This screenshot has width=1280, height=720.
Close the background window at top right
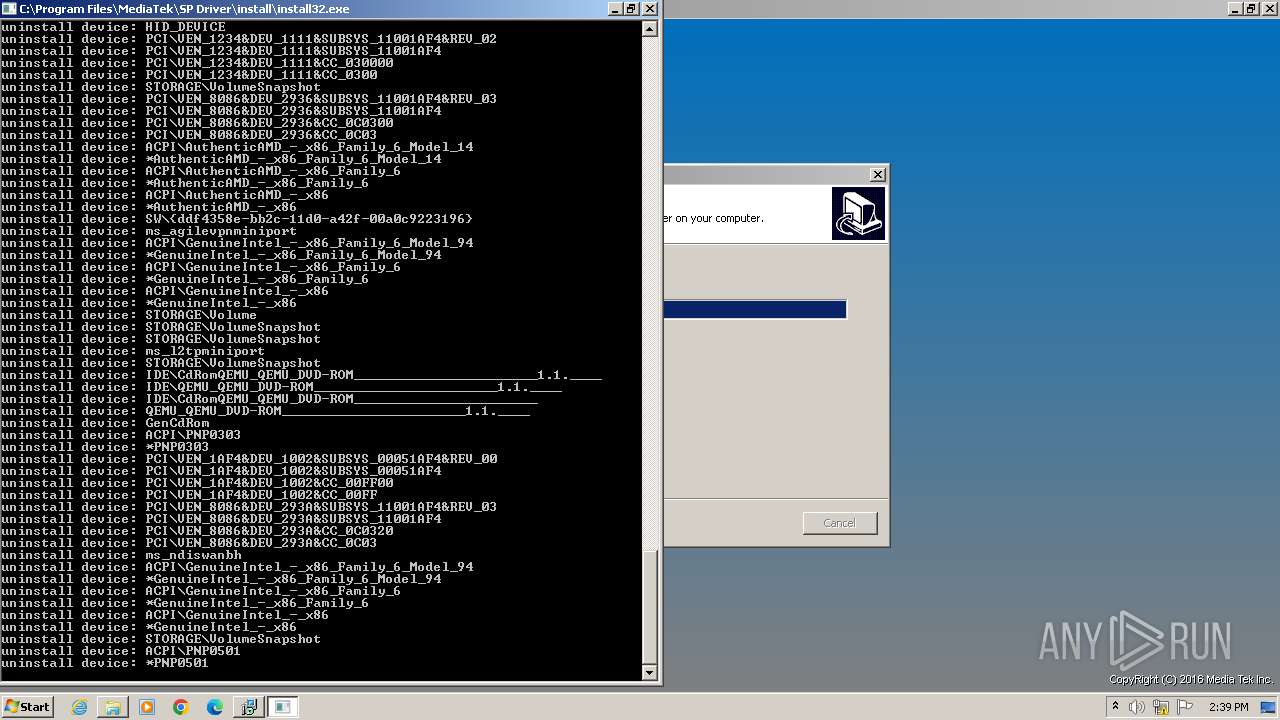coord(1269,8)
